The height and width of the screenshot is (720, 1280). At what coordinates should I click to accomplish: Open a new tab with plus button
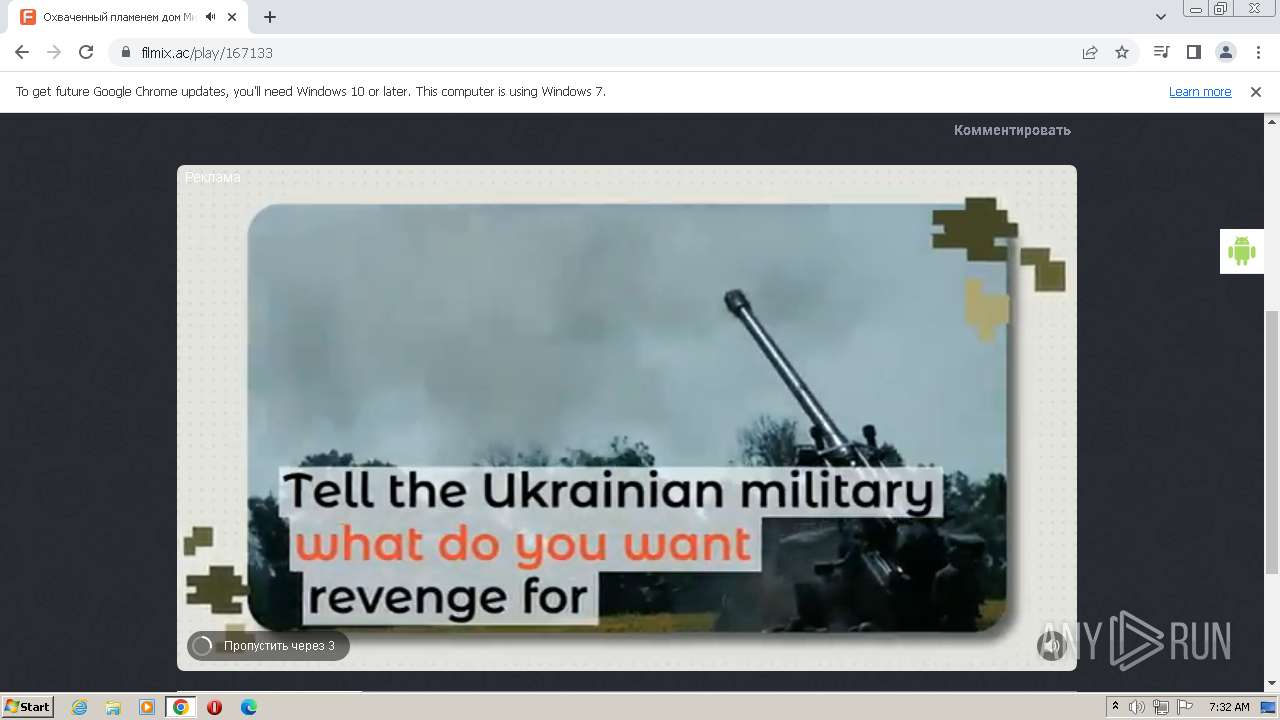click(270, 17)
